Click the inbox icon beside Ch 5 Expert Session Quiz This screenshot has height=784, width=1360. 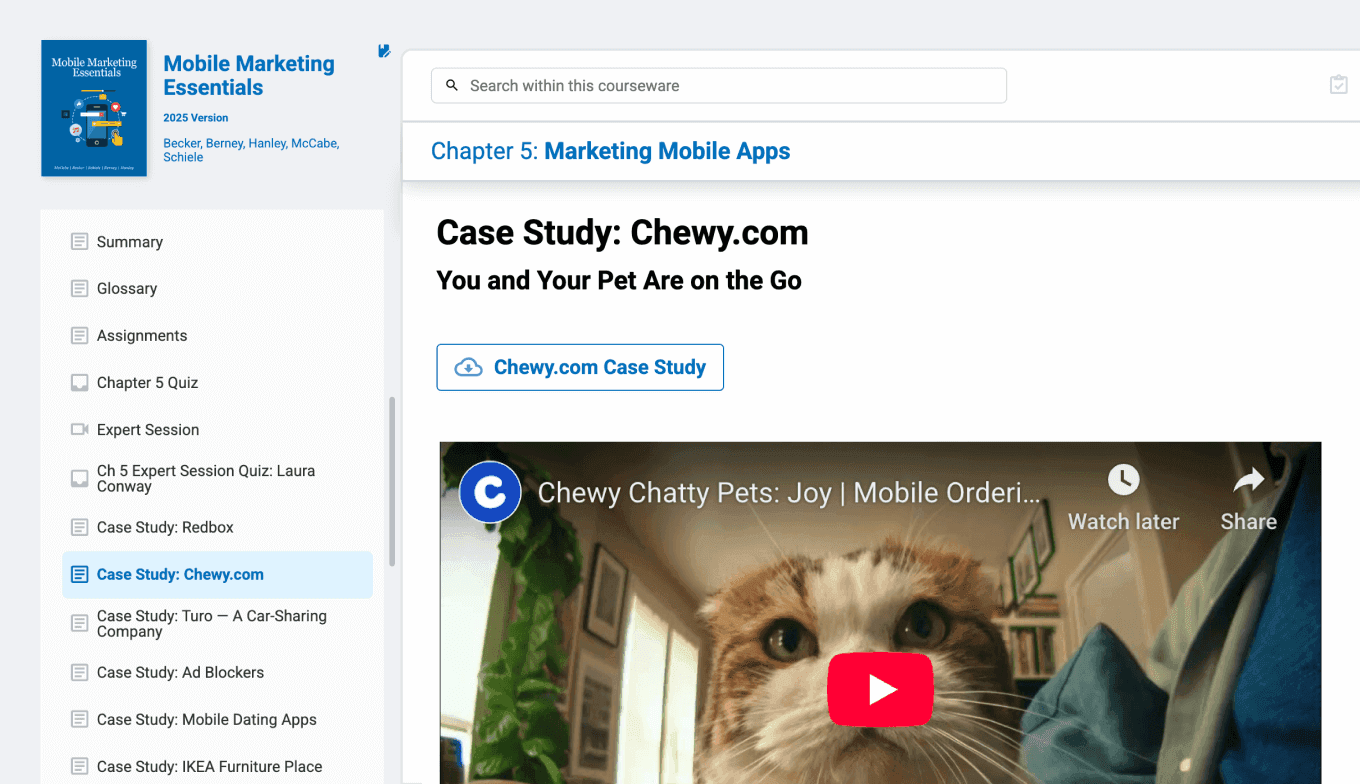click(80, 479)
